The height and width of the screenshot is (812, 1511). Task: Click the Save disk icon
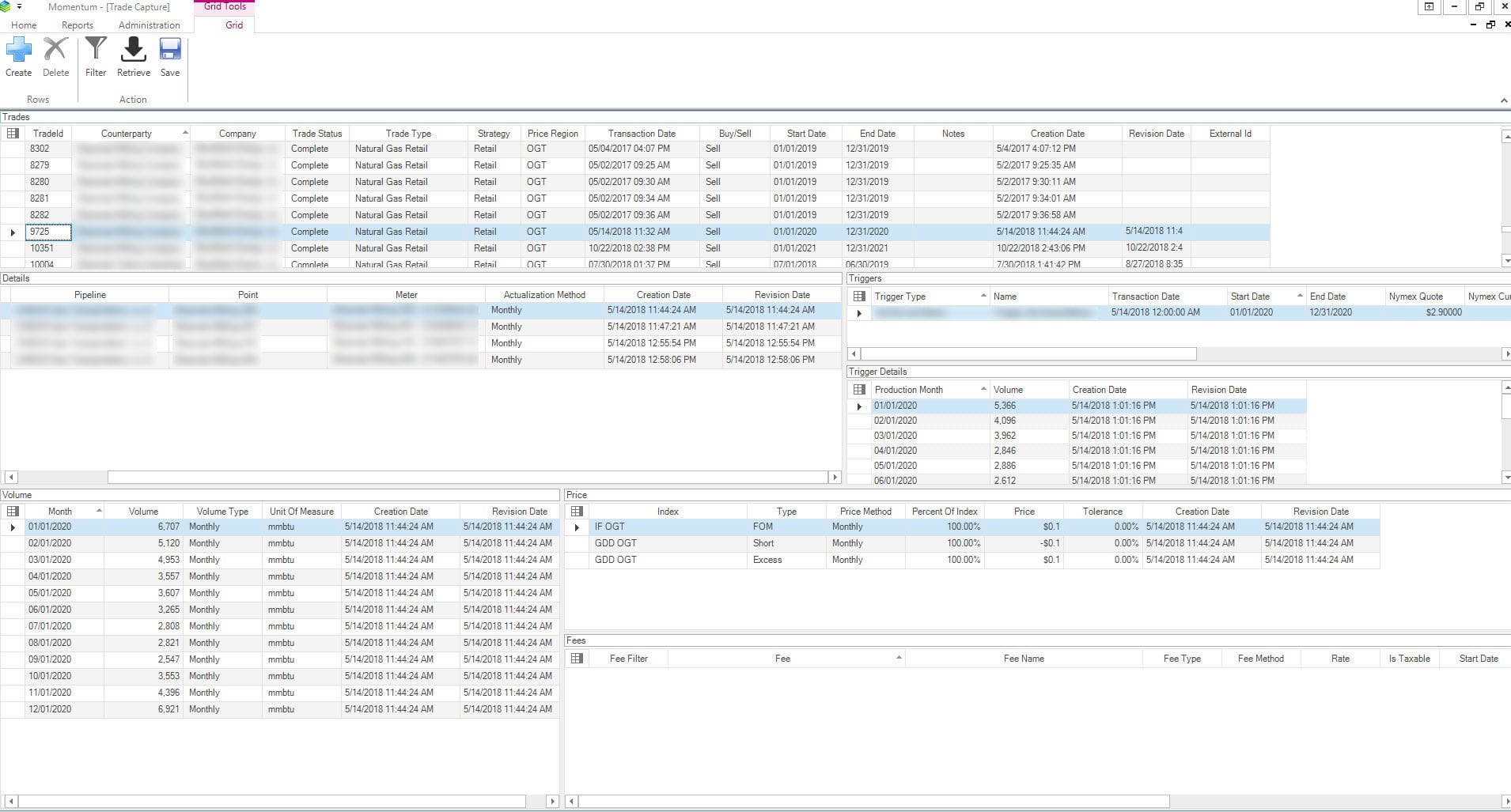pyautogui.click(x=170, y=50)
